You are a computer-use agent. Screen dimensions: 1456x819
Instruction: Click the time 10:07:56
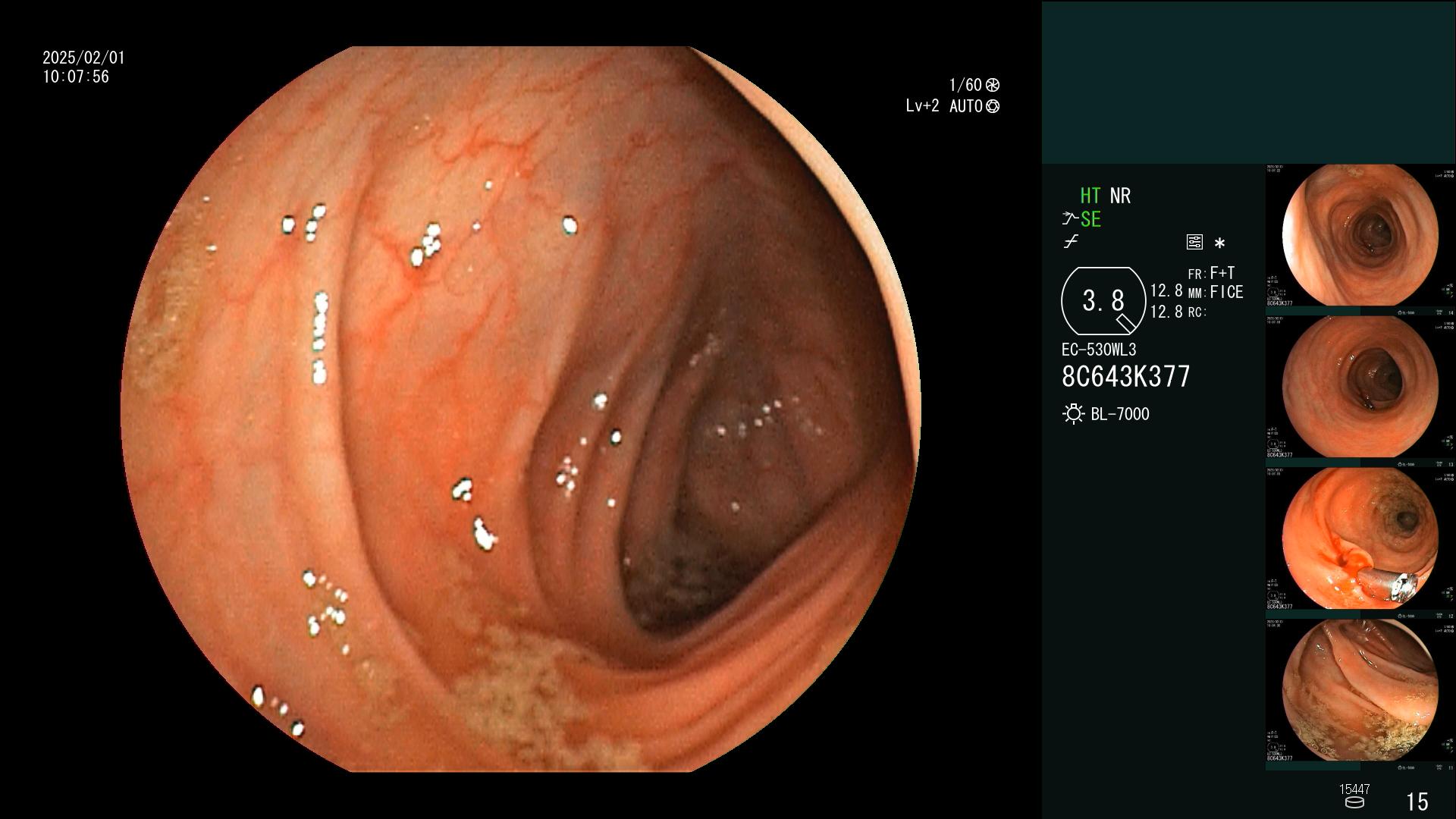76,77
